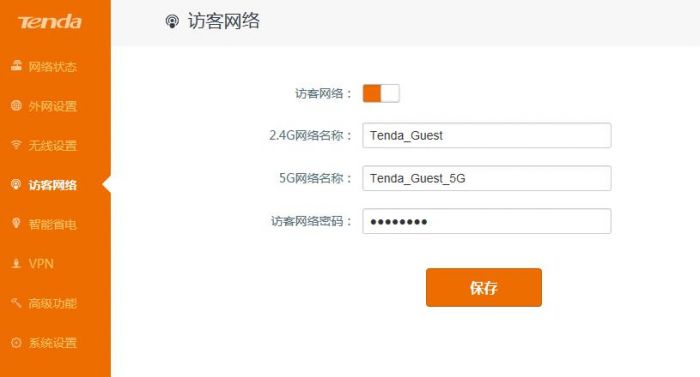Screen dimensions: 700x377
Task: Click the 系统设置 gear icon
Action: (16, 343)
